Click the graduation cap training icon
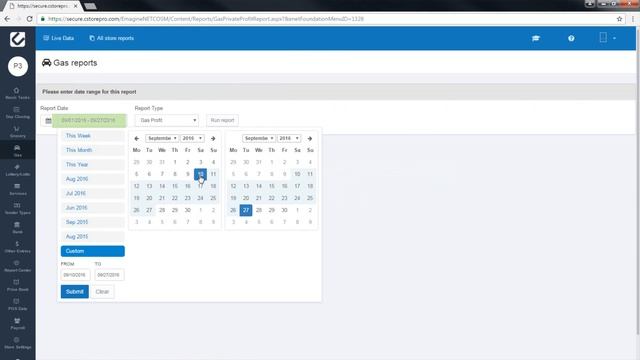640x360 pixels. coord(536,38)
